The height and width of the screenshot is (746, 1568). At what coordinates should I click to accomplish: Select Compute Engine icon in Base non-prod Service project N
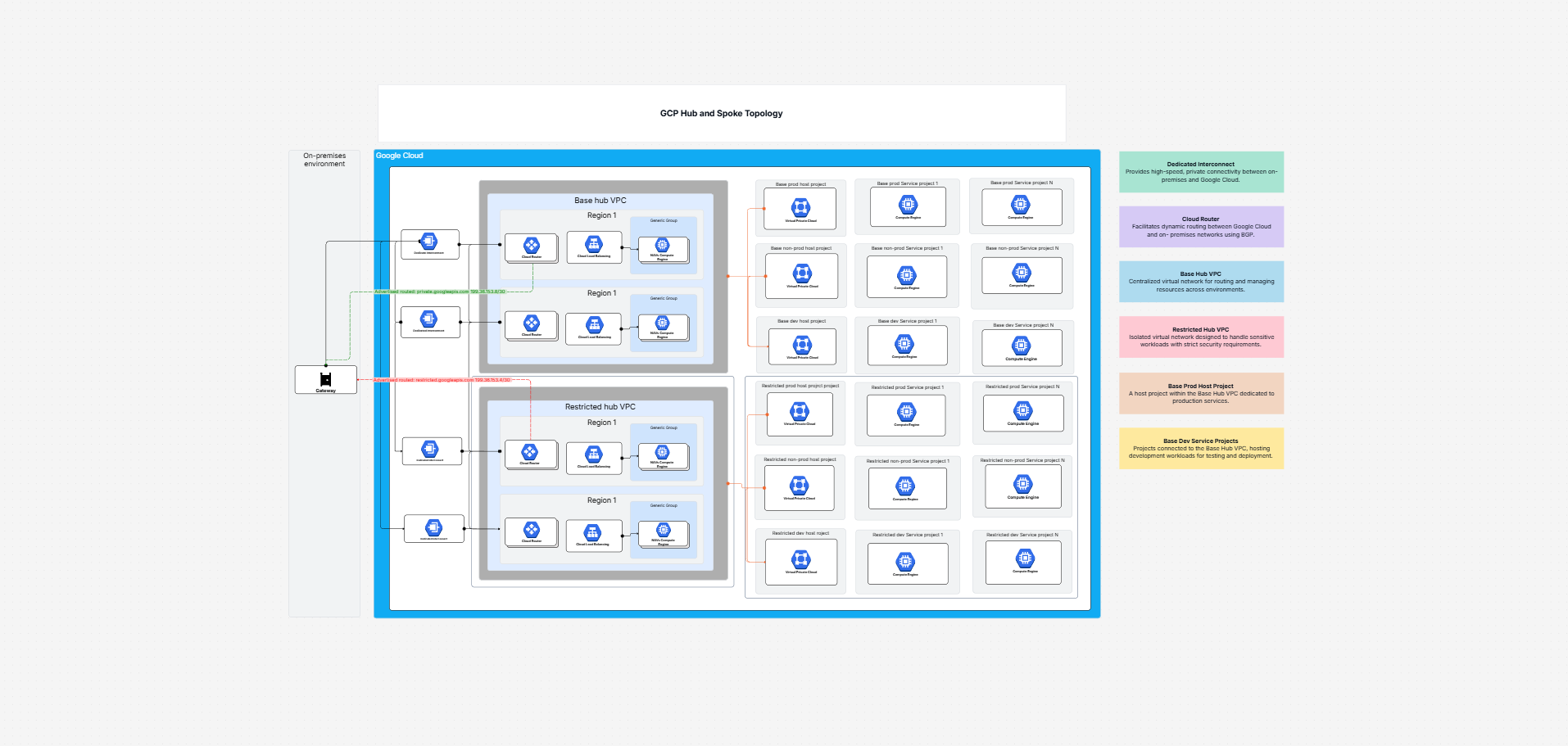coord(1022,273)
